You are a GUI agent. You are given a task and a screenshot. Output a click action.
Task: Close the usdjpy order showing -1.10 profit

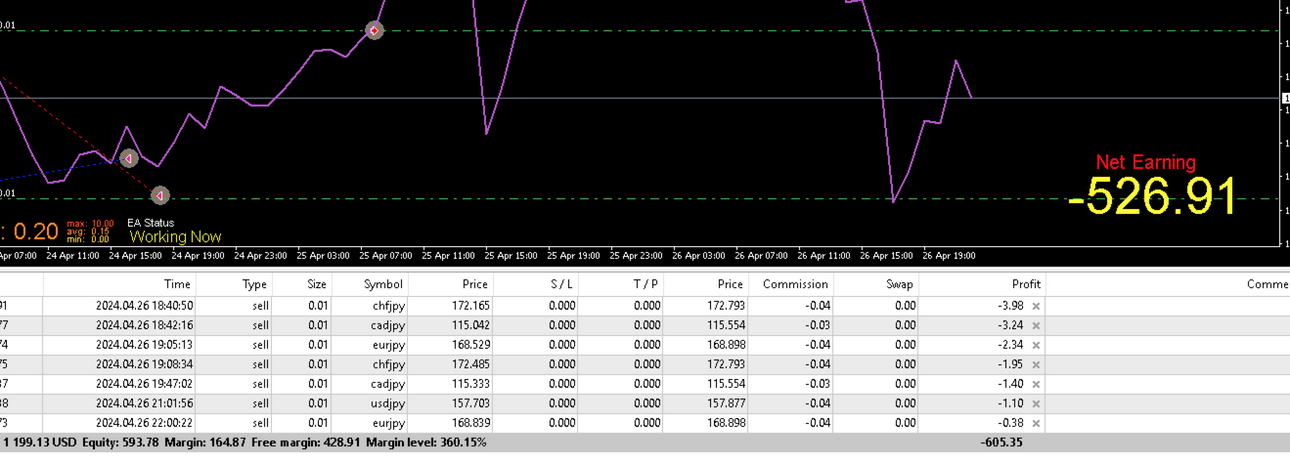pos(1036,403)
